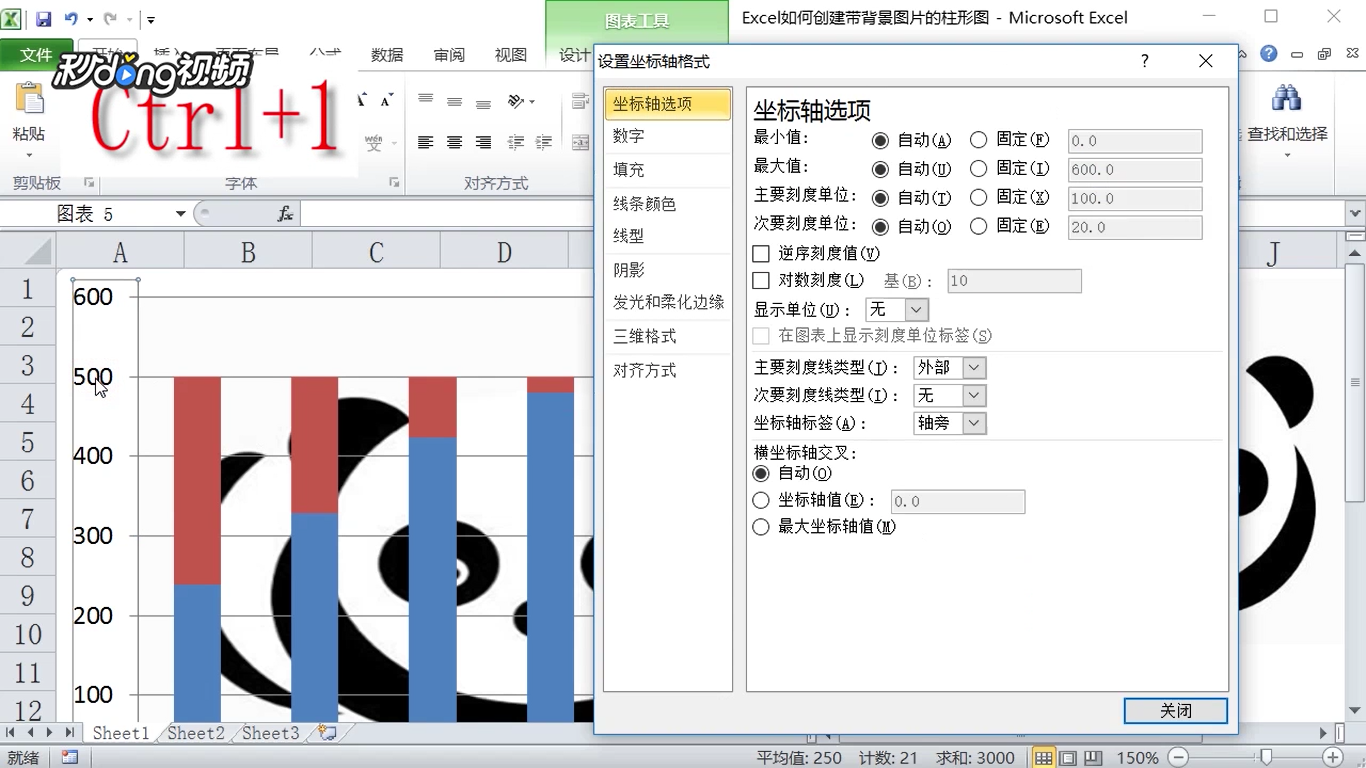
Task: Click the Paste (粘贴) clipboard icon
Action: pyautogui.click(x=29, y=100)
